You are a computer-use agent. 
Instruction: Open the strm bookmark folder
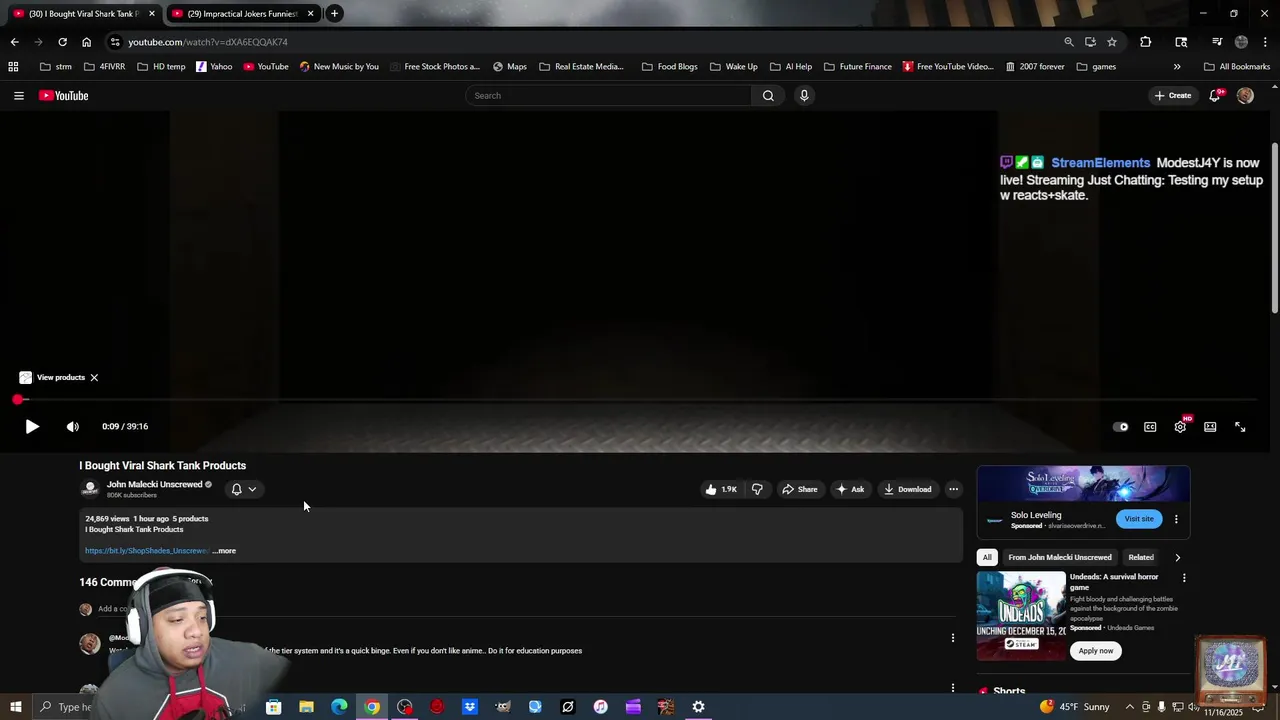click(55, 67)
